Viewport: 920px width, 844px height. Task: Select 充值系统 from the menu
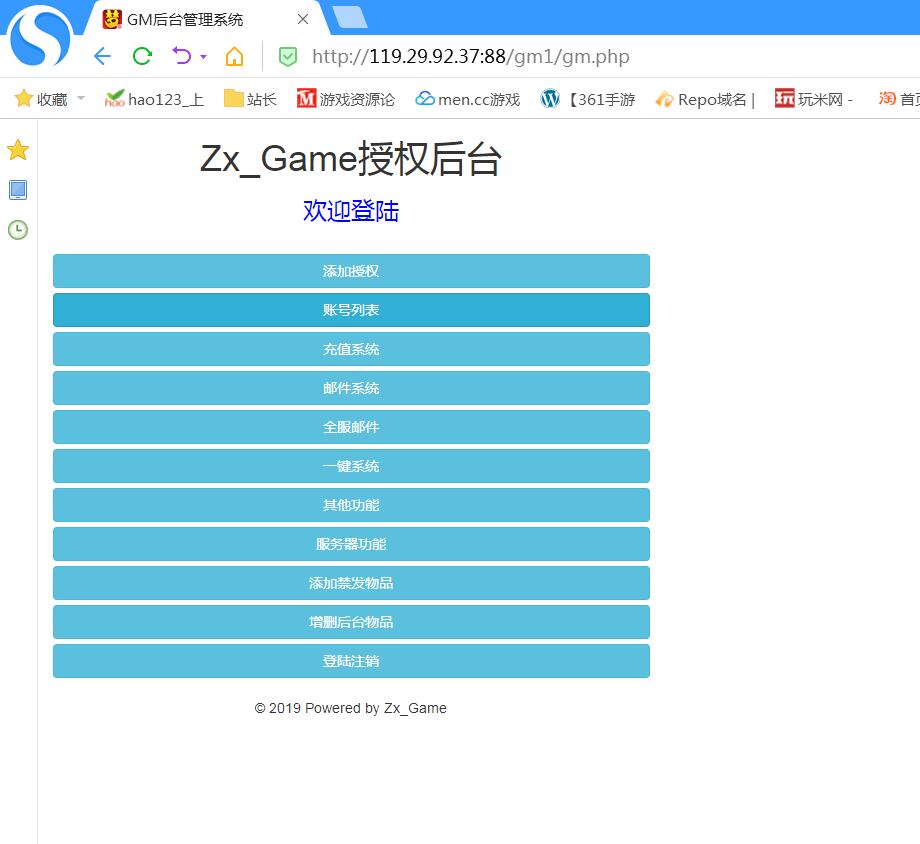[x=351, y=349]
